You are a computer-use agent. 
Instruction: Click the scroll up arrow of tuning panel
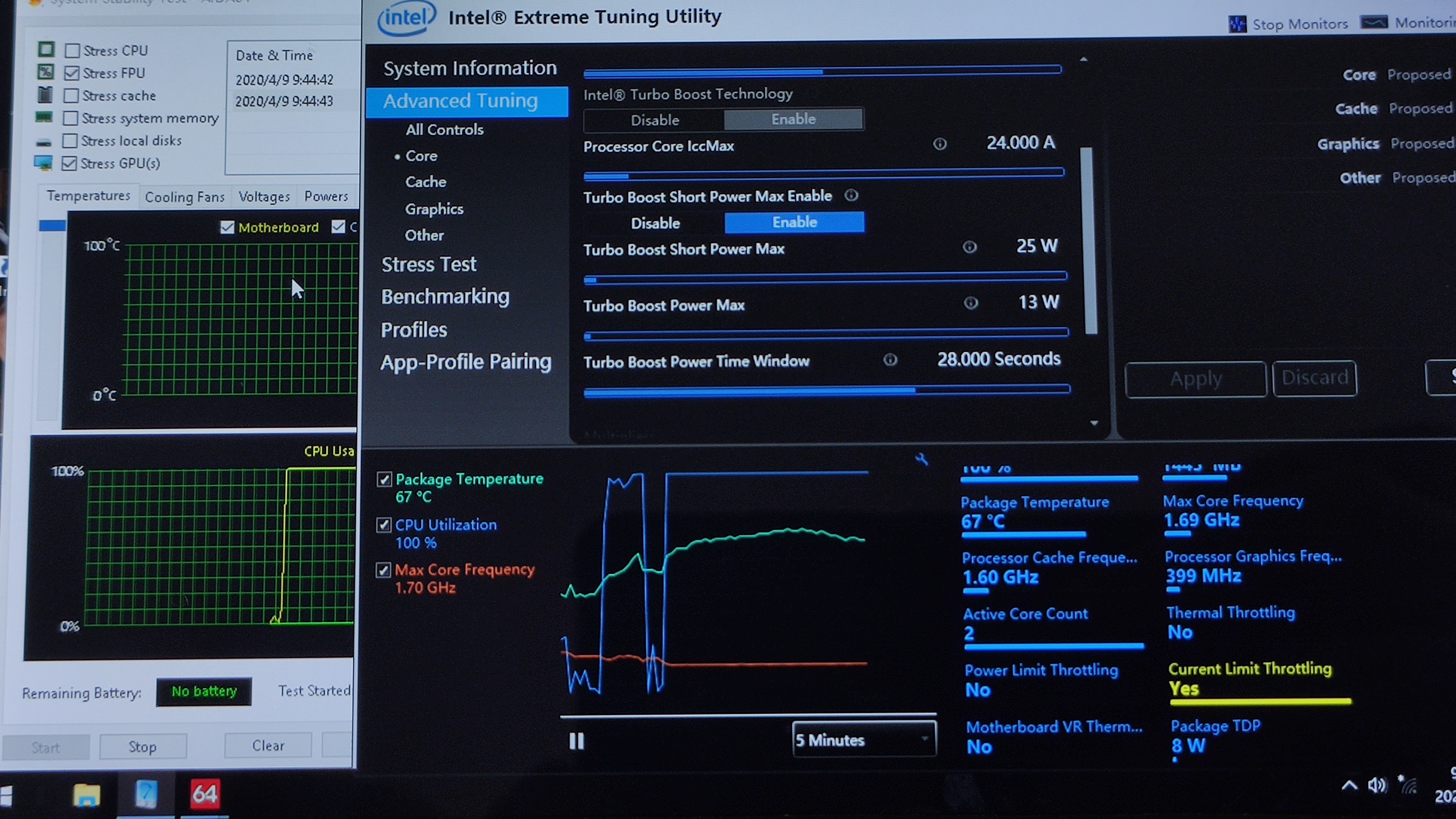(1084, 59)
